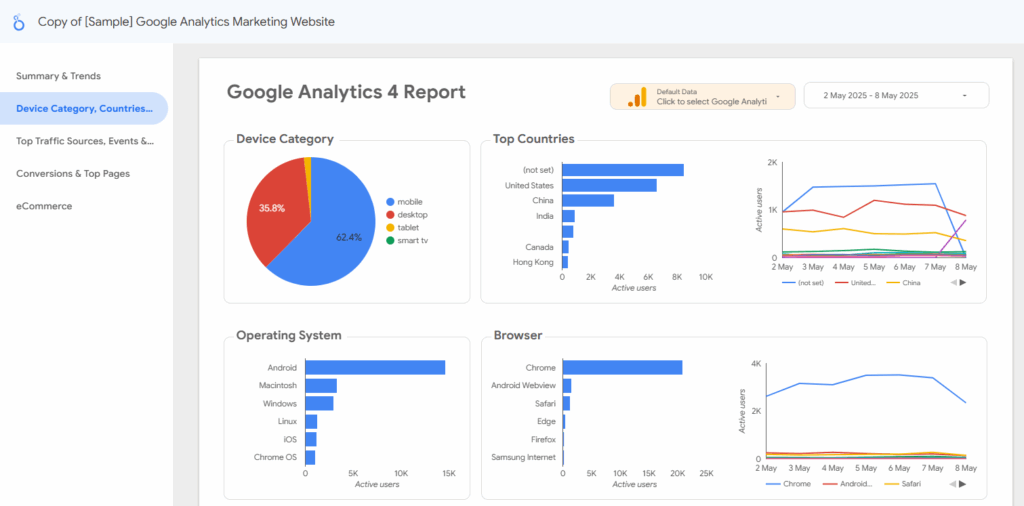Click the Browser chart title

click(x=518, y=336)
